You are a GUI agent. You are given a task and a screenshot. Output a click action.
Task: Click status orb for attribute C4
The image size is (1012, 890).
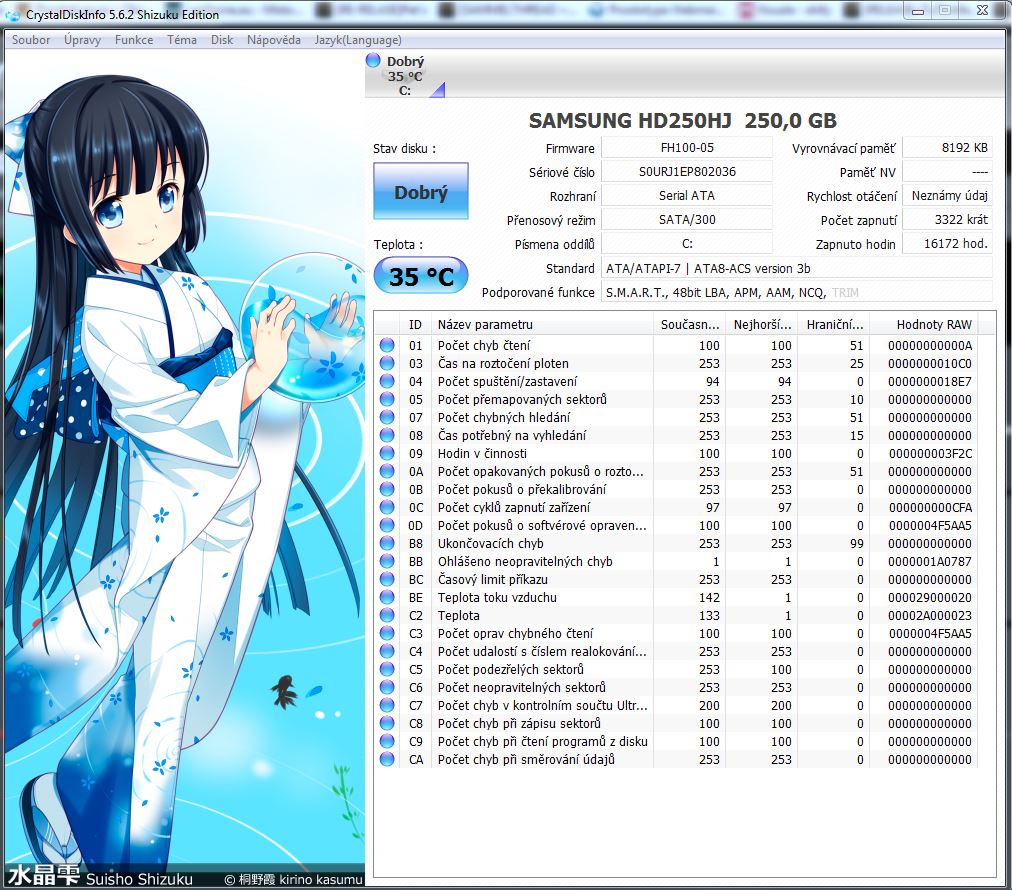[387, 652]
